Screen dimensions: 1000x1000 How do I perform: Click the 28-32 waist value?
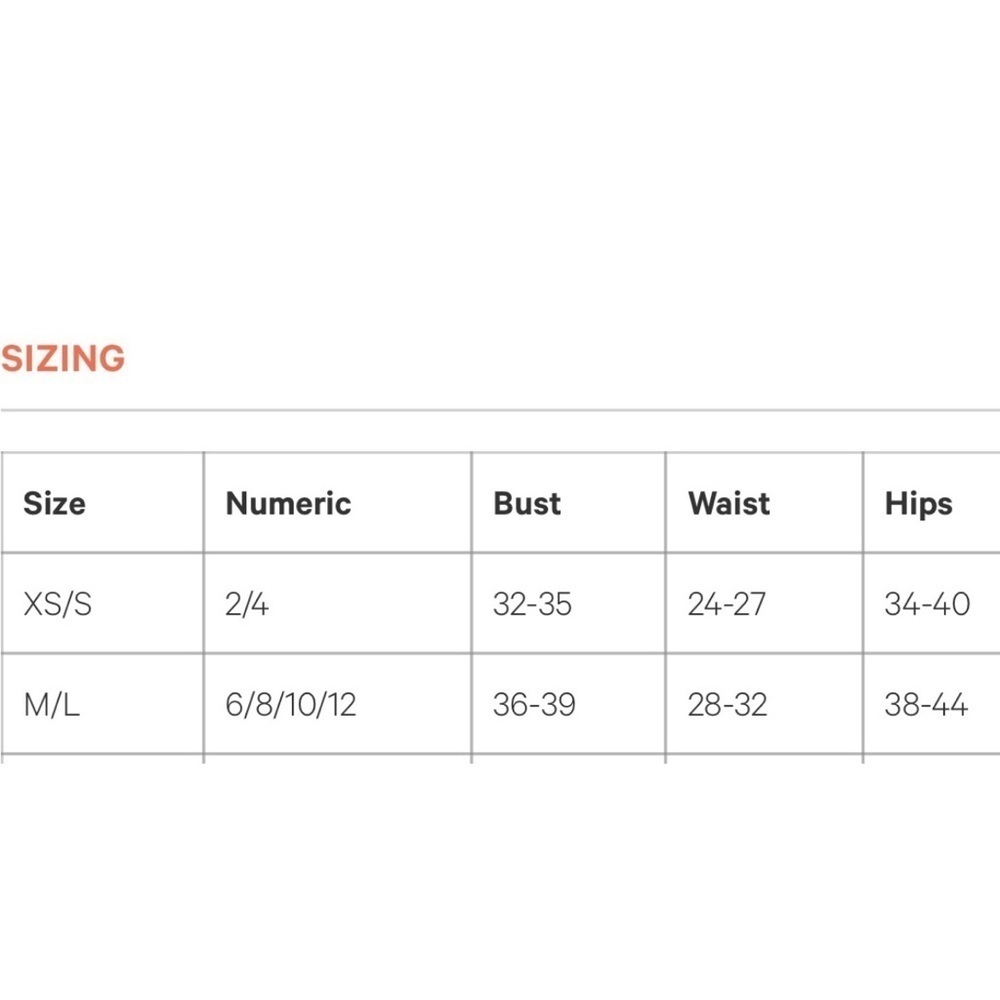[x=728, y=705]
